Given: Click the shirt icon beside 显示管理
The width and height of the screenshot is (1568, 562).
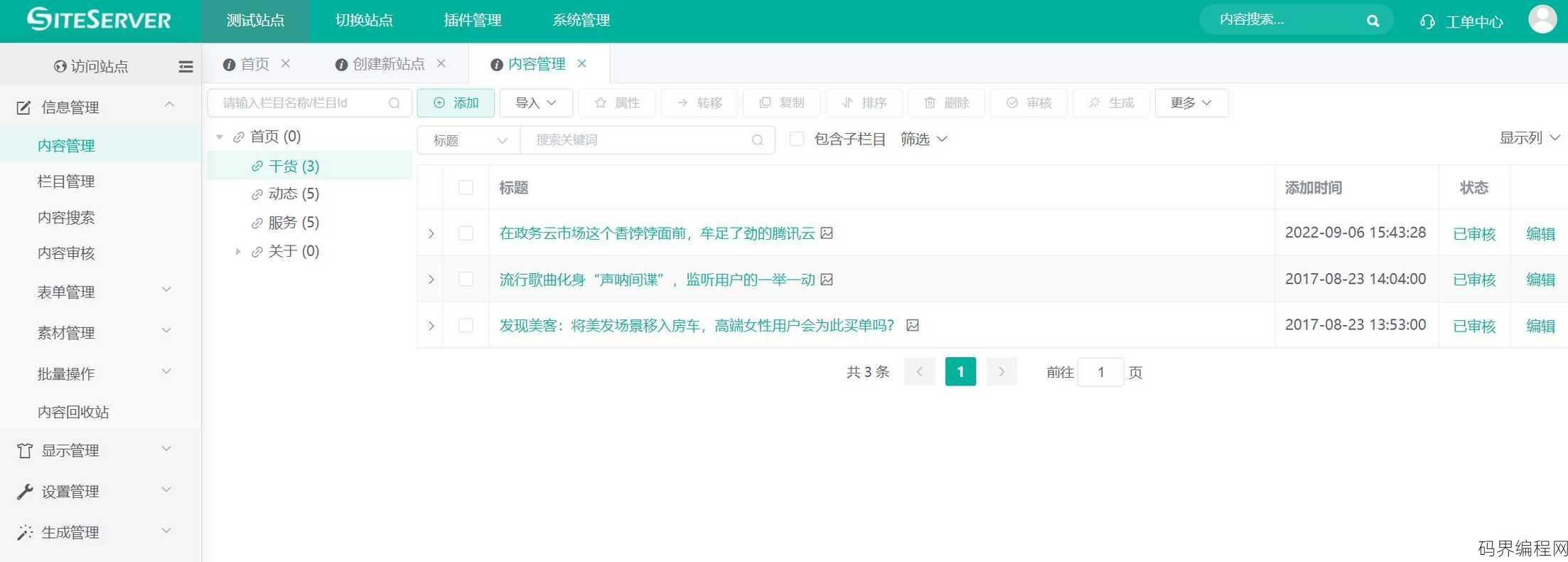Looking at the screenshot, I should pos(25,450).
